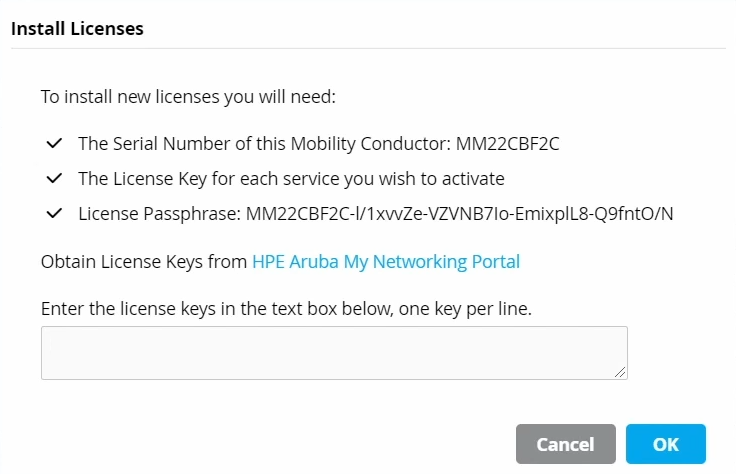736x474 pixels.
Task: Click the 'Enter the license keys' instruction label
Action: click(x=286, y=309)
